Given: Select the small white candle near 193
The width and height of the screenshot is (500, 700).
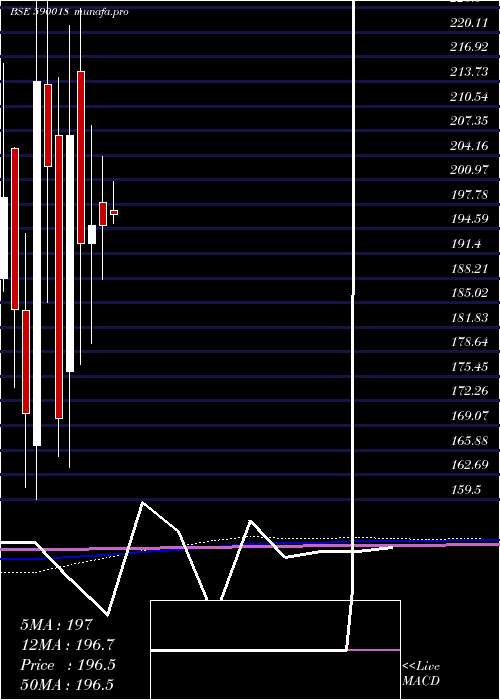Looking at the screenshot, I should click(x=92, y=234).
